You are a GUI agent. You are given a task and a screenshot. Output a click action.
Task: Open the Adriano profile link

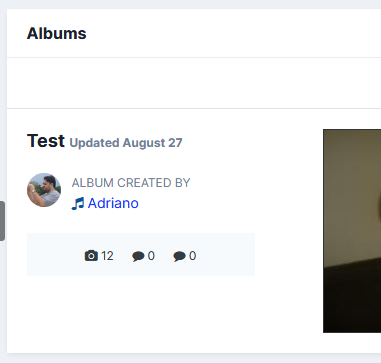coord(113,203)
